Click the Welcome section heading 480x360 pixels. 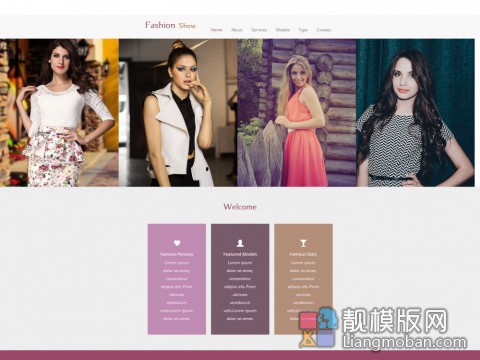[x=240, y=207]
